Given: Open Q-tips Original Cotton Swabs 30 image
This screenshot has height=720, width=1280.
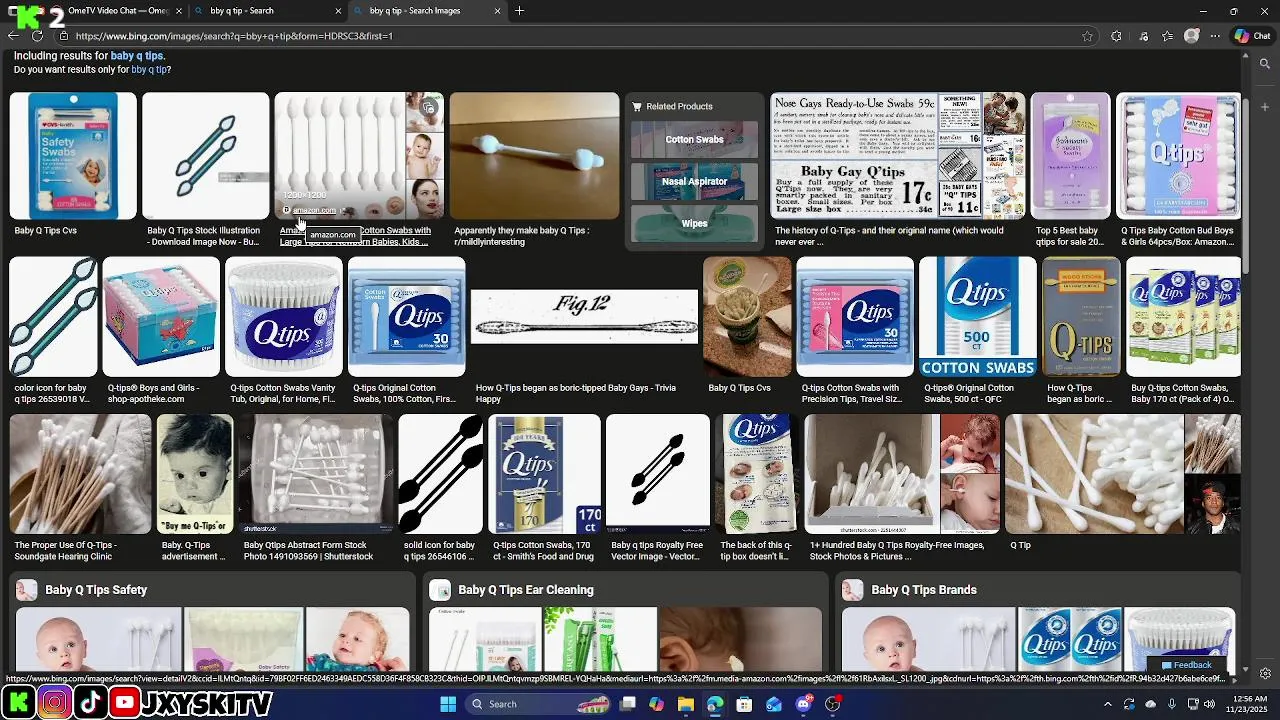Looking at the screenshot, I should 406,317.
